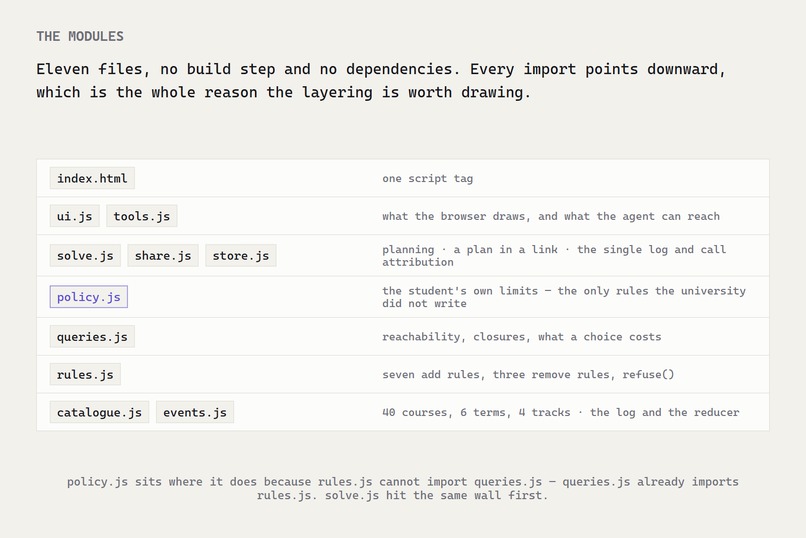Image resolution: width=806 pixels, height=538 pixels.
Task: Click the 'one script tag' description
Action: (428, 178)
